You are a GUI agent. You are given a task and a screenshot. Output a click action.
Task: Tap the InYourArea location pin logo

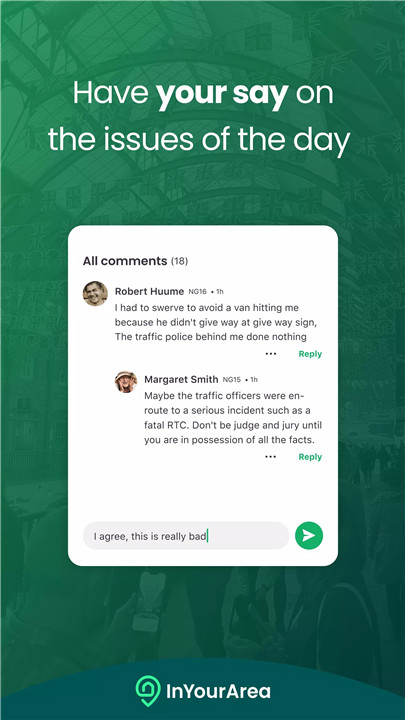[x=148, y=691]
